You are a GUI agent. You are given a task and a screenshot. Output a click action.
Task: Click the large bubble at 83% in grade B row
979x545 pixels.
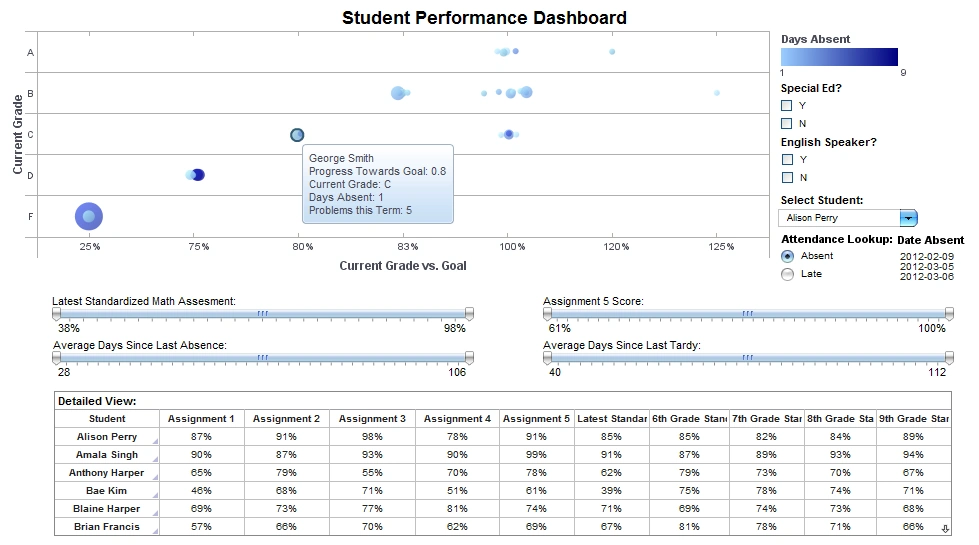coord(398,93)
